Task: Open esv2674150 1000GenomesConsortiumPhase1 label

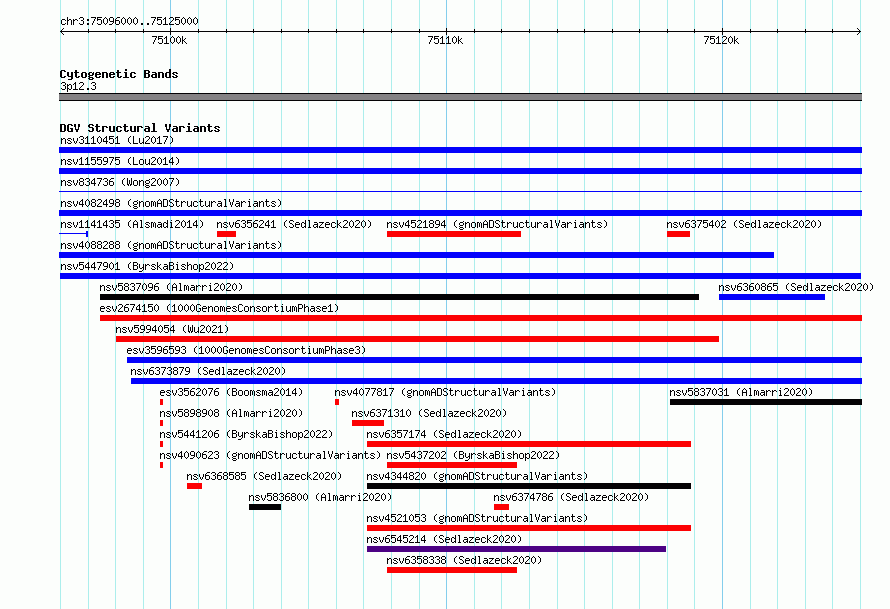Action: point(219,308)
